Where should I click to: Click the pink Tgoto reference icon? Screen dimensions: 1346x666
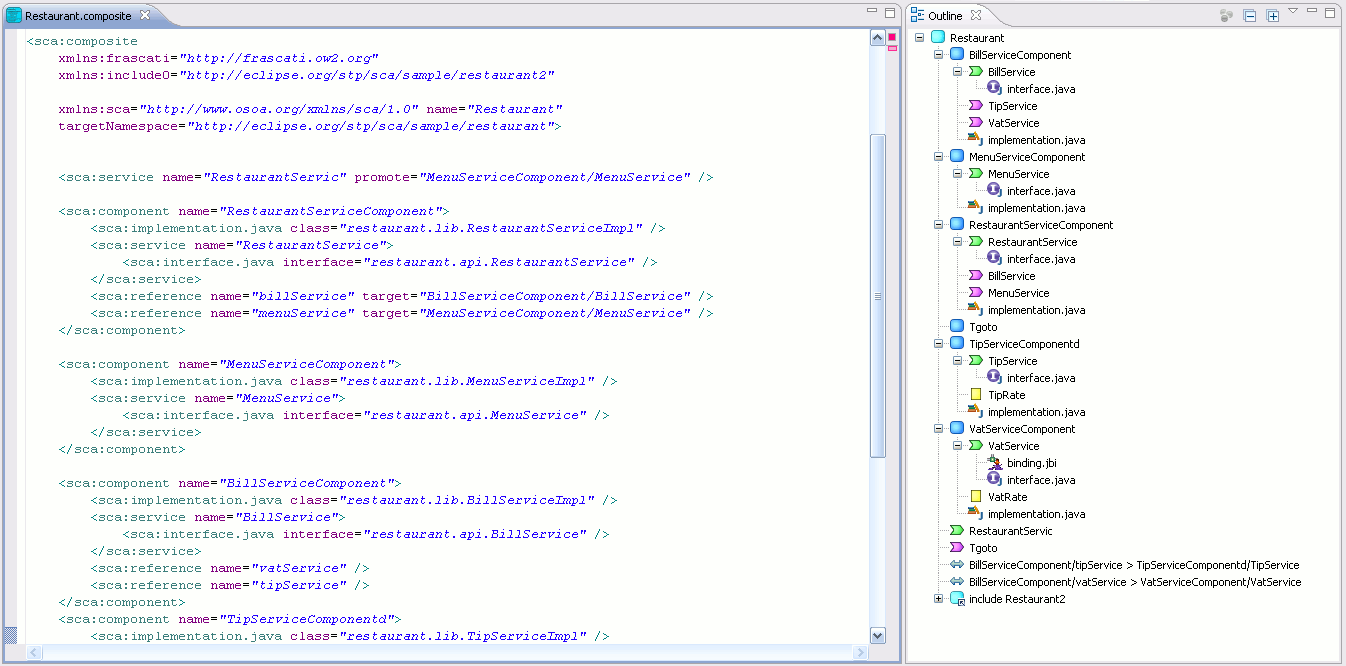click(957, 548)
